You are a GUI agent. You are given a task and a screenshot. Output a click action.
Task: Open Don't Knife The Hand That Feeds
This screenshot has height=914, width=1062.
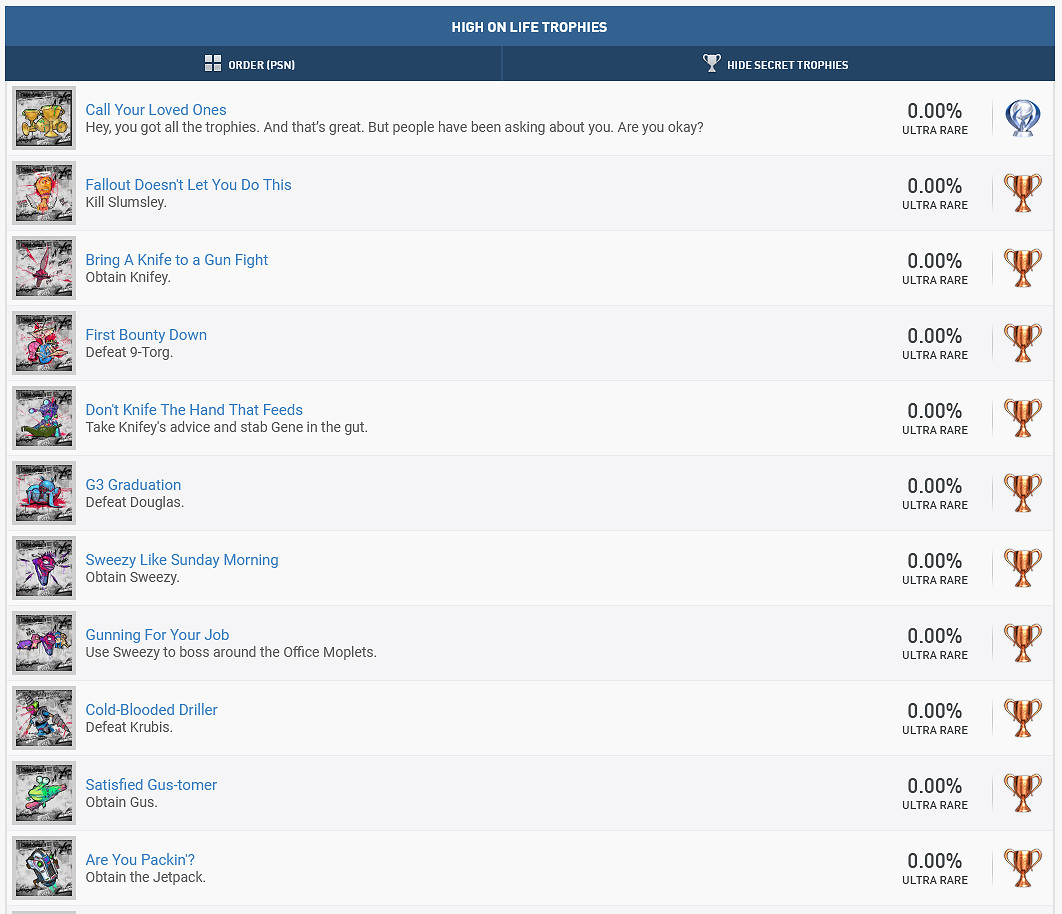[194, 410]
